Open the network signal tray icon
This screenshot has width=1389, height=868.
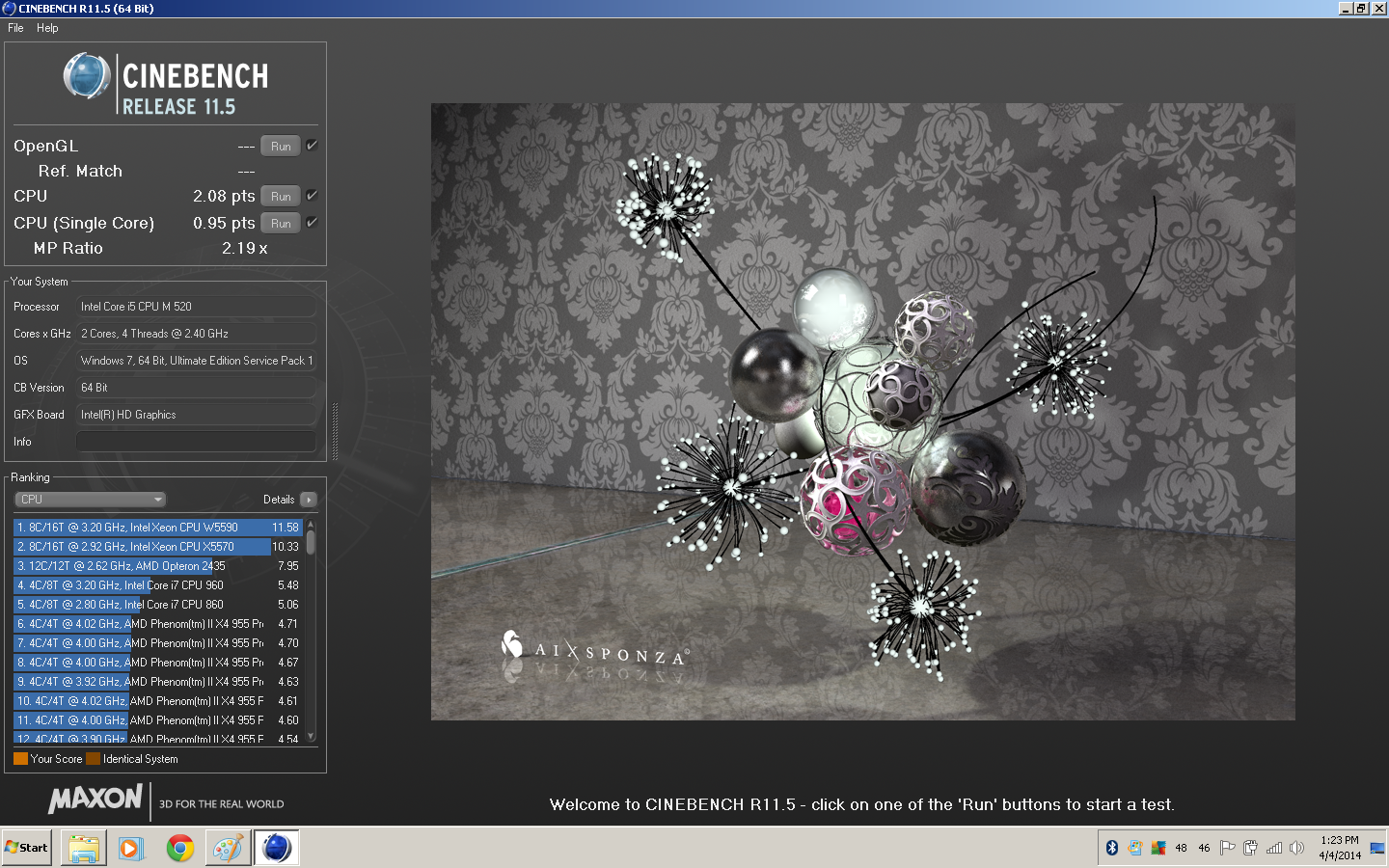pos(1273,848)
